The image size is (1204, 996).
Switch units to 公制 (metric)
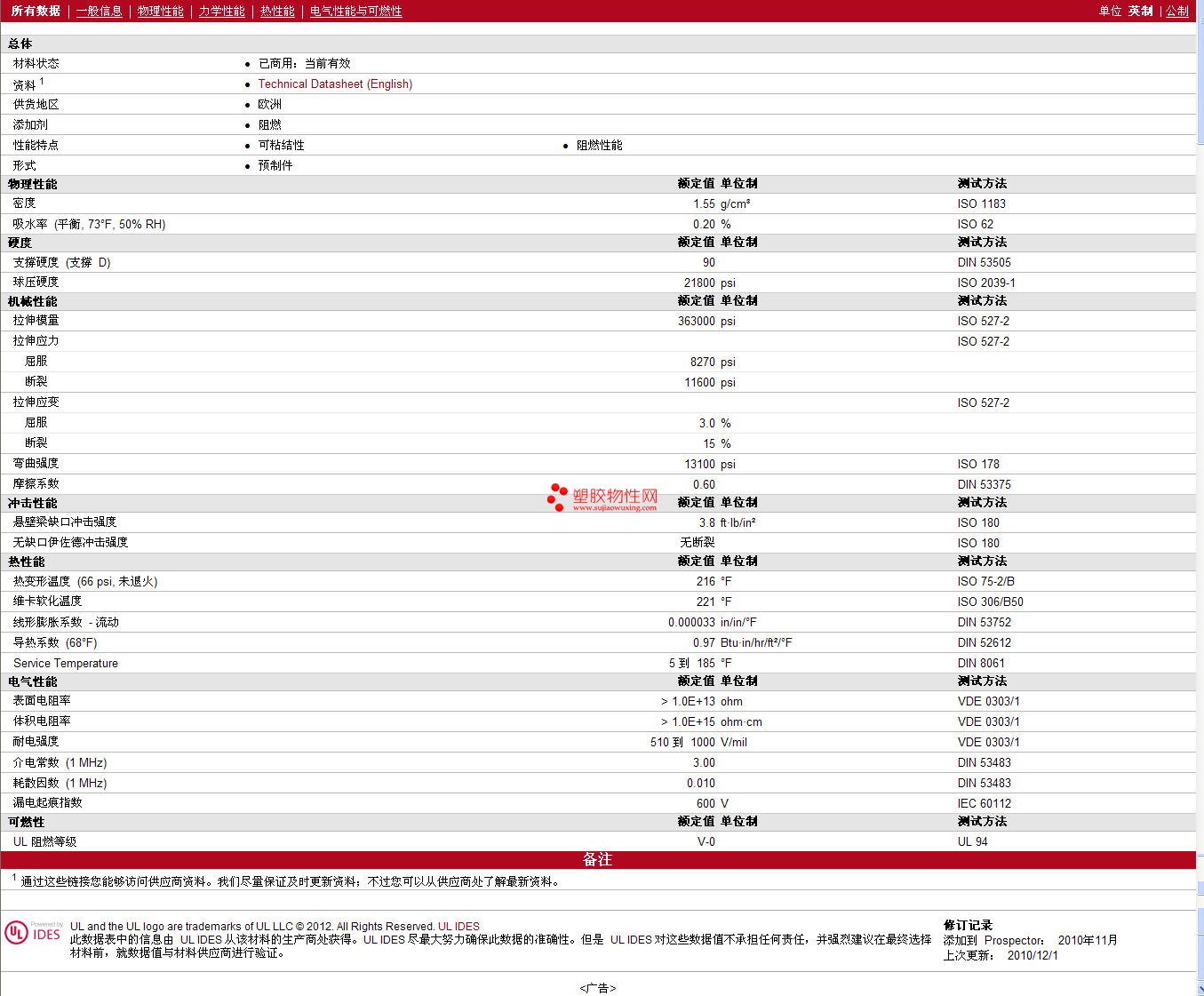point(1176,11)
